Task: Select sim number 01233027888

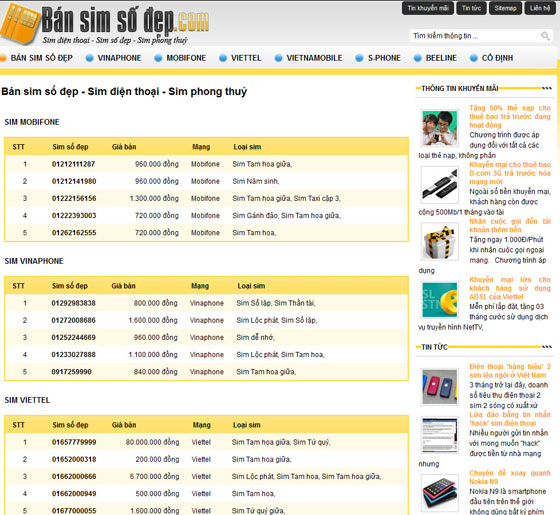Action: click(x=74, y=354)
